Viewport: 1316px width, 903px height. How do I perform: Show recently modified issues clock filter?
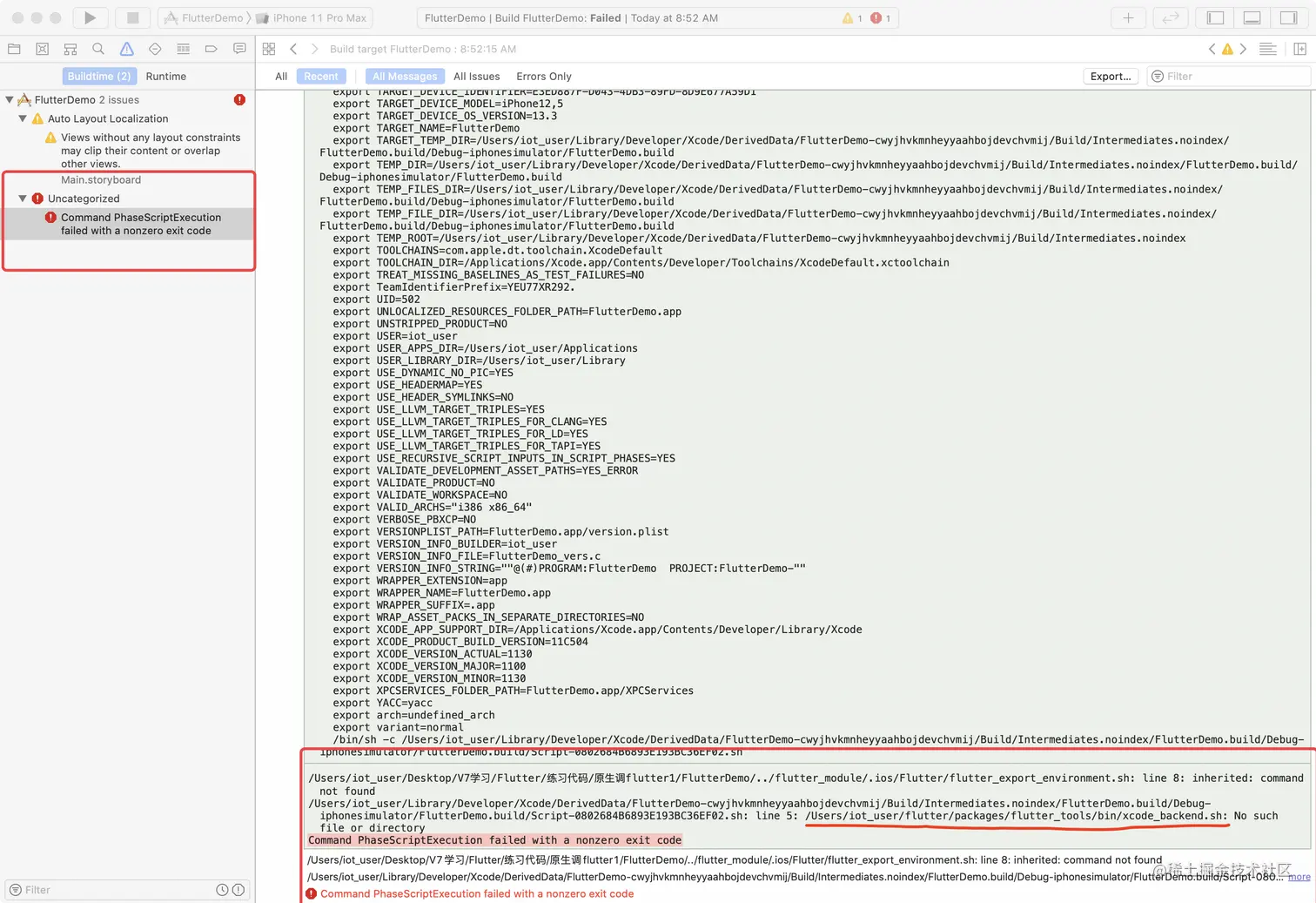click(x=222, y=890)
